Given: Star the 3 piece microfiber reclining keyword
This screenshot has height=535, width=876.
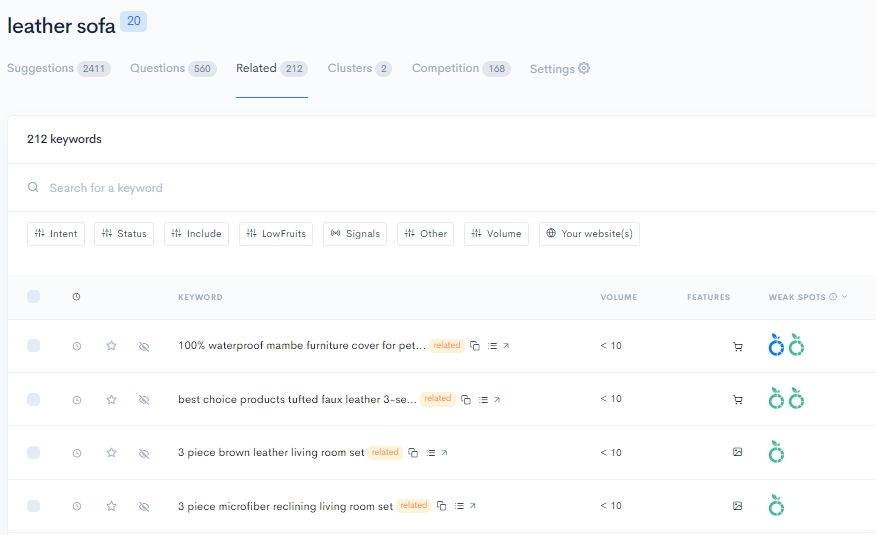Looking at the screenshot, I should [111, 506].
